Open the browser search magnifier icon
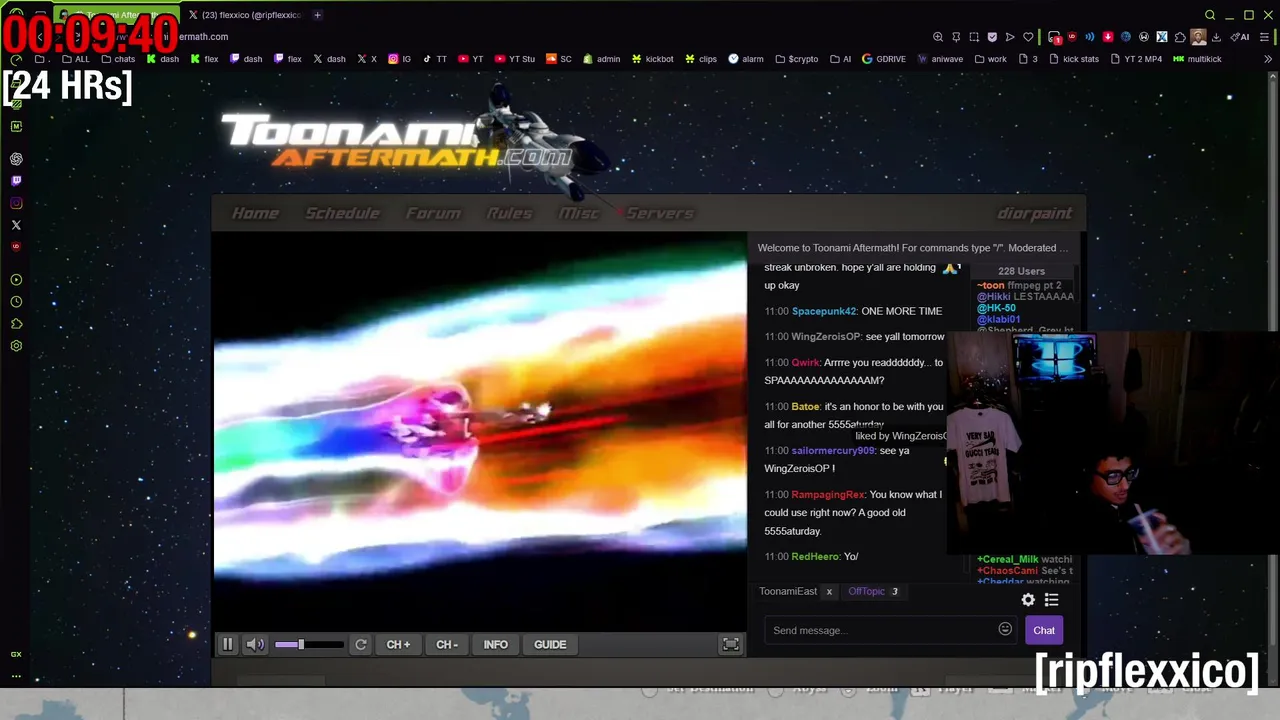Image resolution: width=1280 pixels, height=720 pixels. (x=1210, y=15)
